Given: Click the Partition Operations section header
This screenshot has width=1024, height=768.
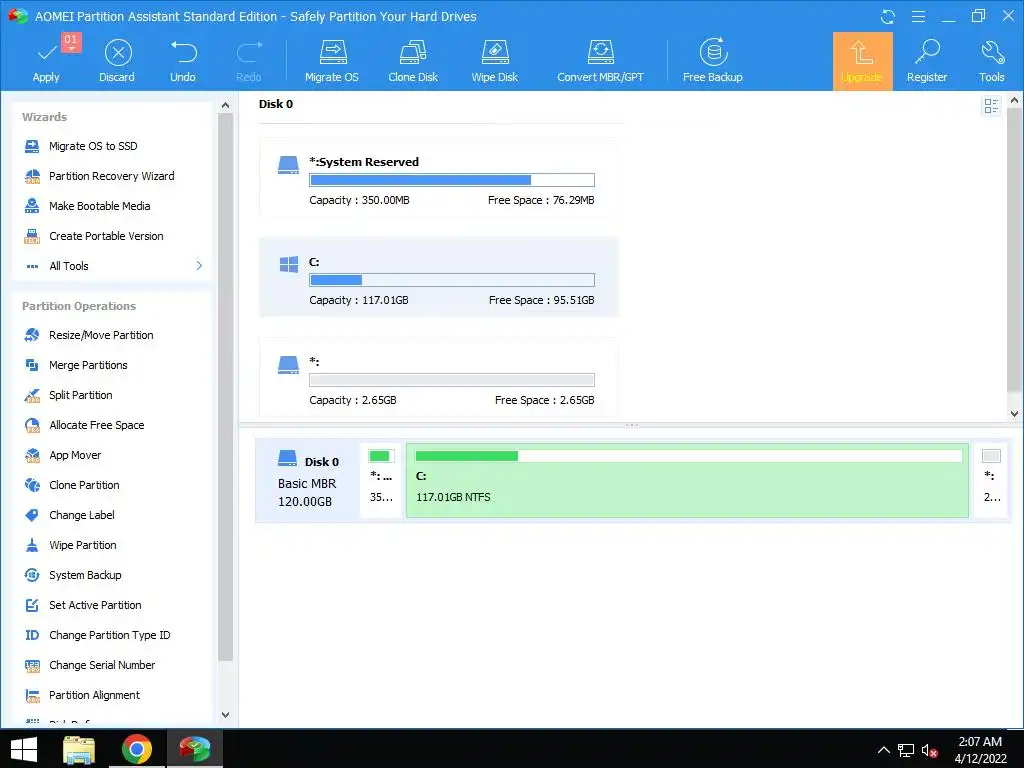Looking at the screenshot, I should click(79, 306).
